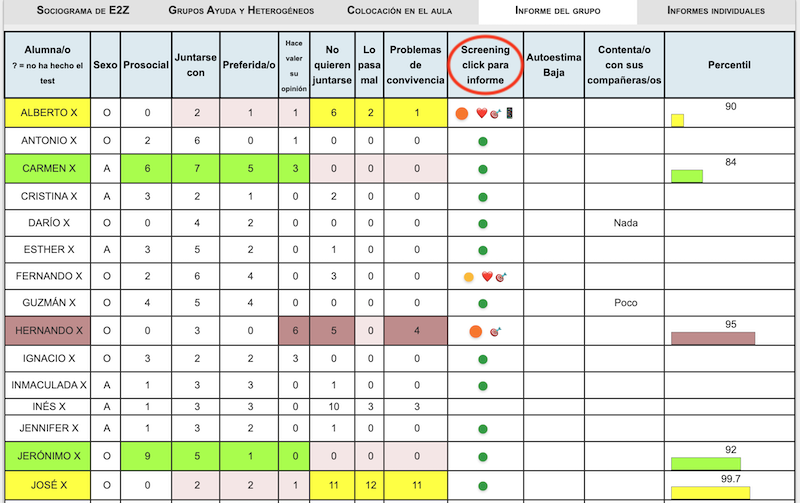Click Alberto X's yellow percentile bar
Screen dimensions: 800x503
(677, 121)
